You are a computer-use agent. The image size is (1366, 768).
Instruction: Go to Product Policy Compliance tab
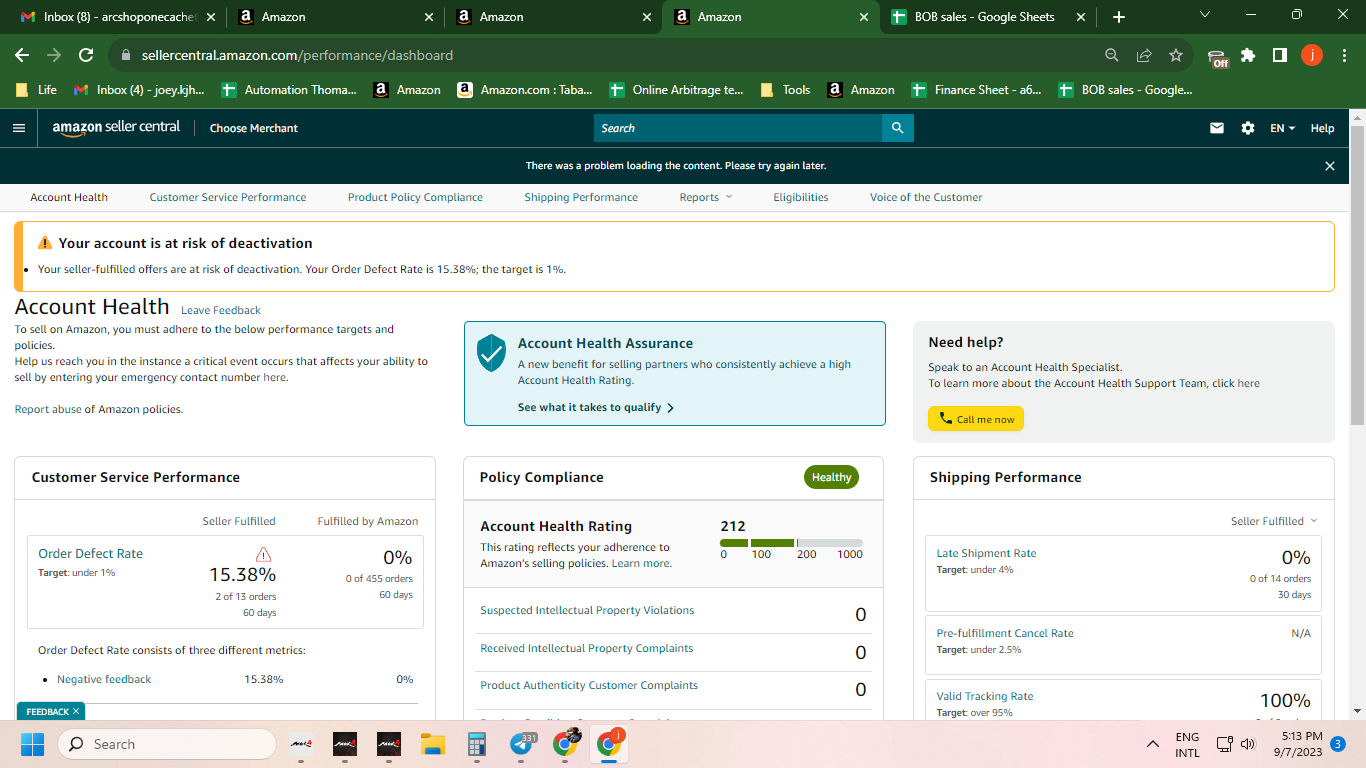click(x=415, y=197)
